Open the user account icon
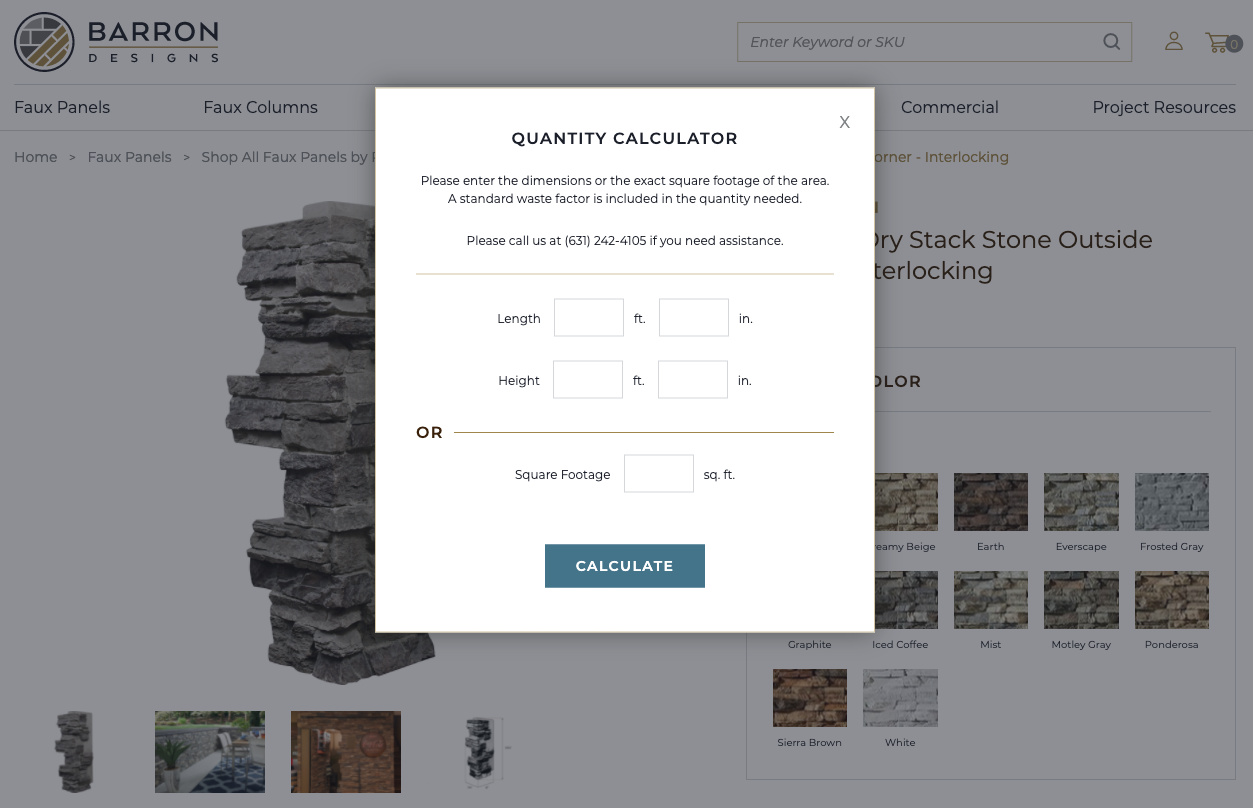 coord(1174,41)
